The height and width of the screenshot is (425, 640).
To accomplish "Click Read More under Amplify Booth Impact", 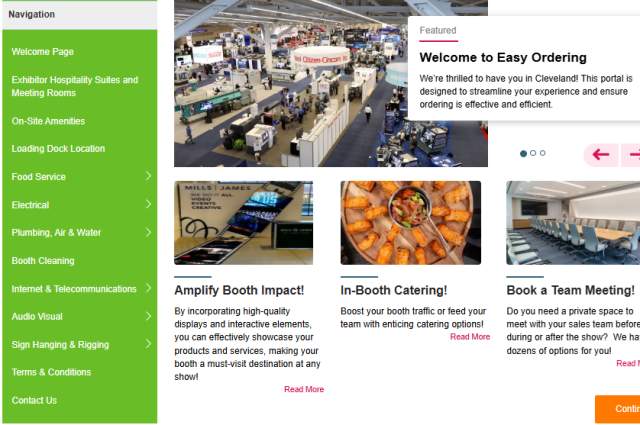I will [304, 389].
